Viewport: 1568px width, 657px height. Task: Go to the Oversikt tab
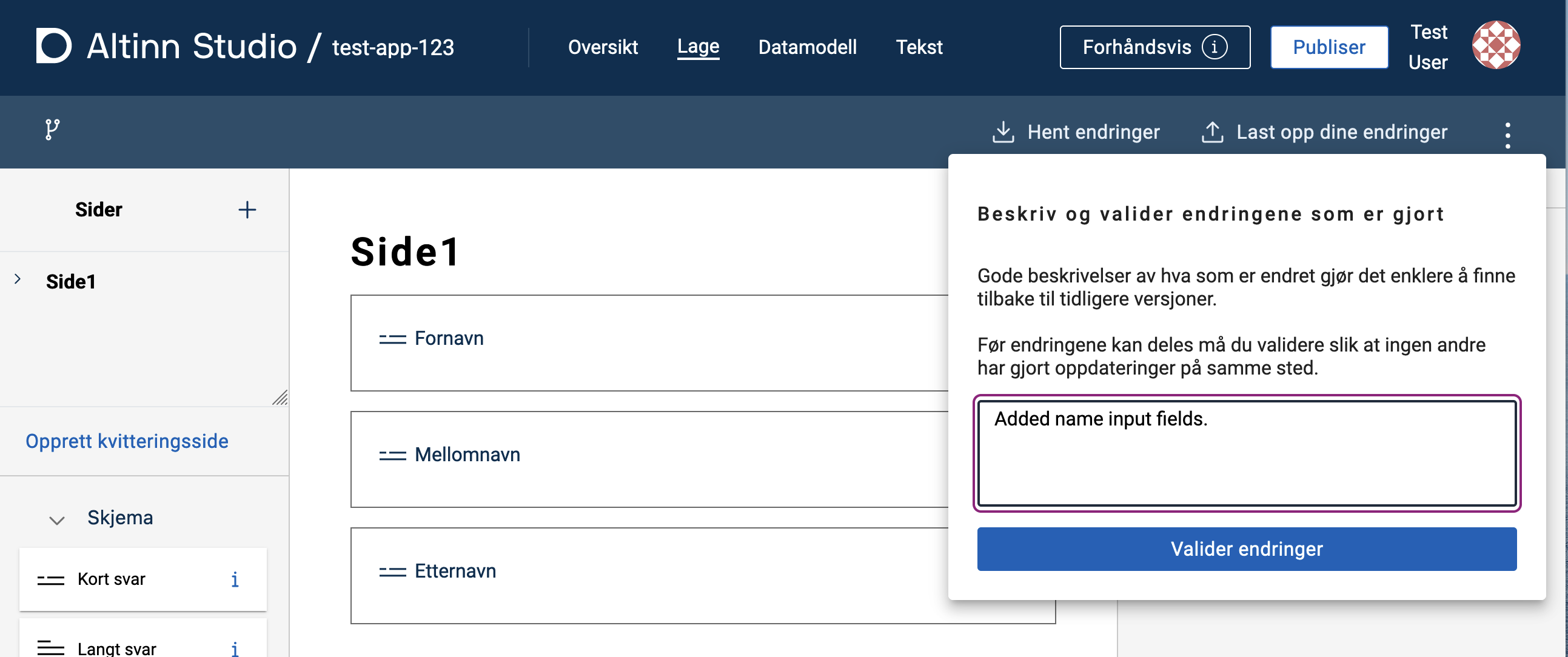602,47
